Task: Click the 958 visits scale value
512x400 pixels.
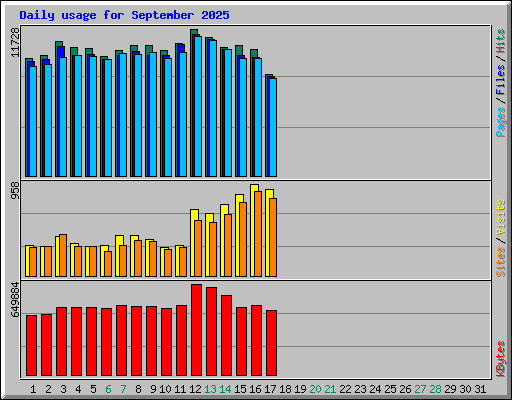Action: (x=15, y=191)
